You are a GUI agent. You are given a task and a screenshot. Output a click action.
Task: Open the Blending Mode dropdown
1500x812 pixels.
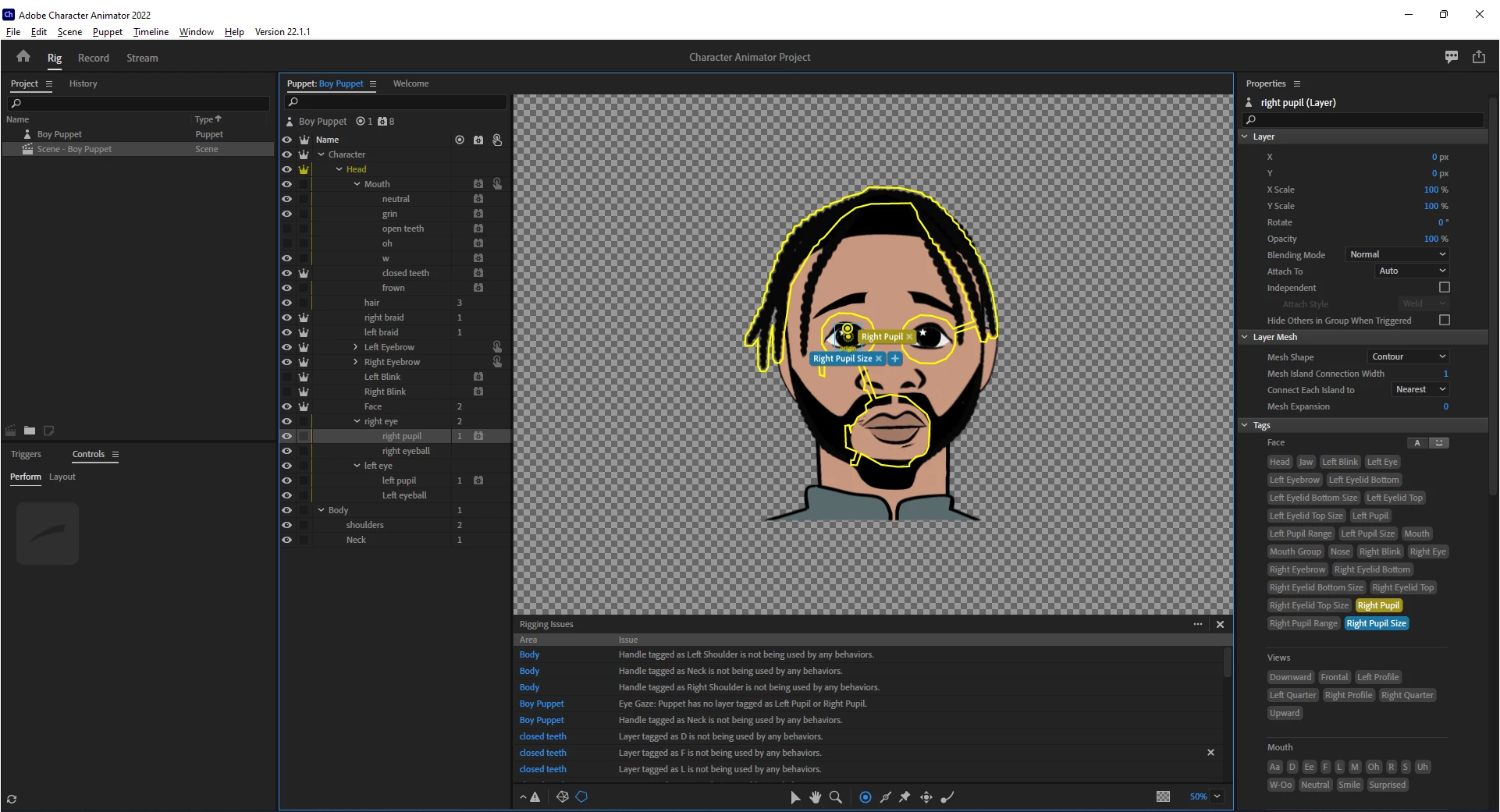(1397, 254)
